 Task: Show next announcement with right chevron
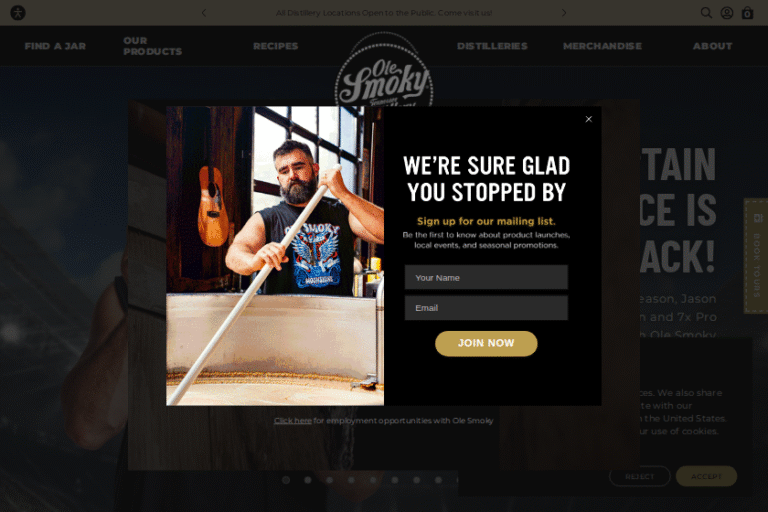point(564,13)
